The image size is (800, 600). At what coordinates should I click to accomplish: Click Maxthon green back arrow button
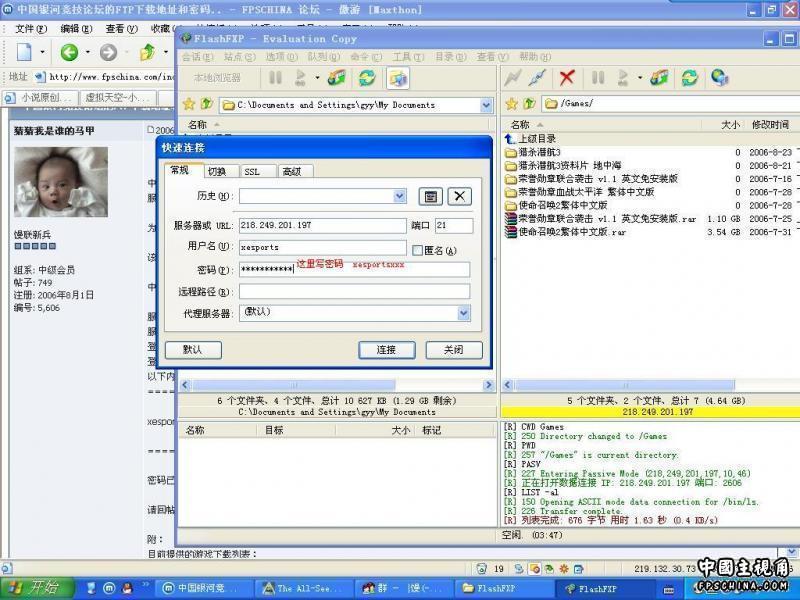click(69, 52)
